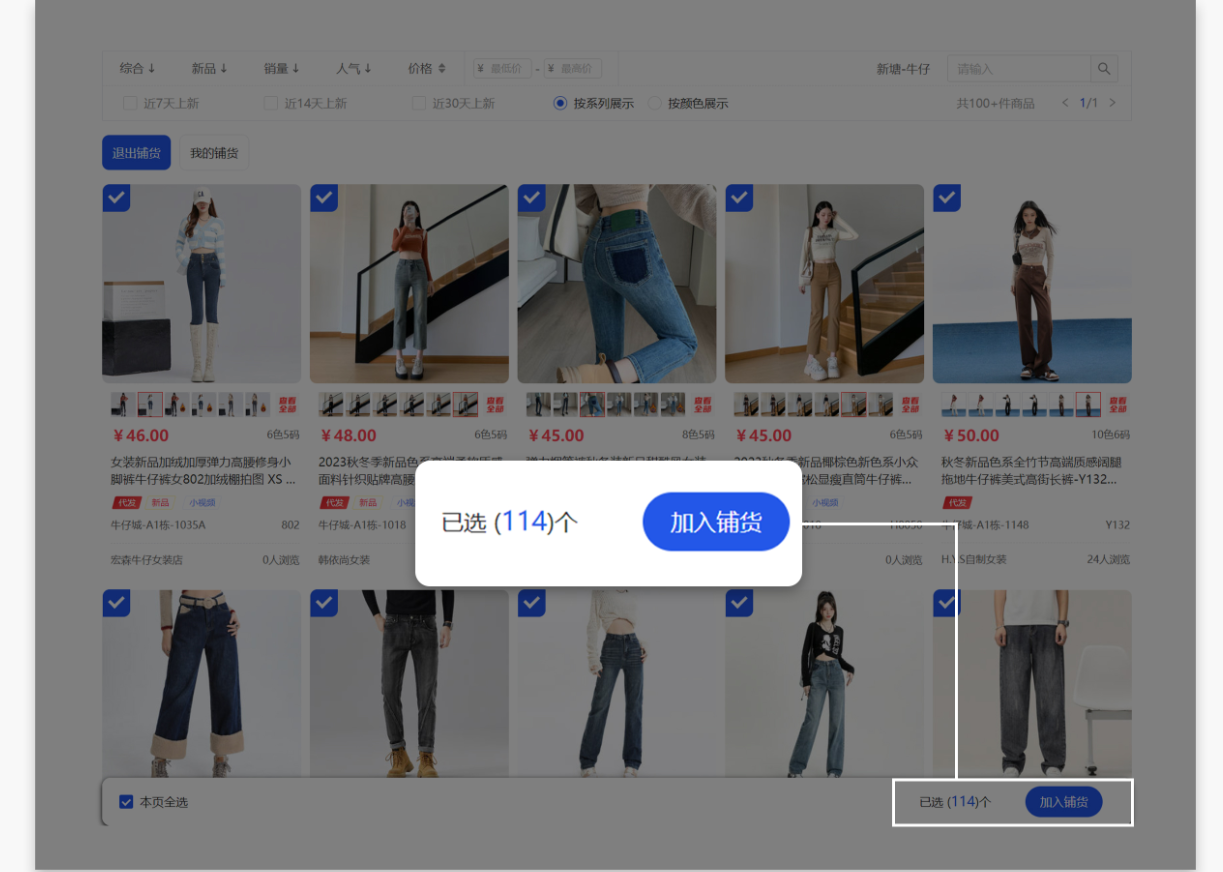Viewport: 1223px width, 872px height.
Task: Uncheck the 本页全选 checkbox
Action: pos(125,801)
